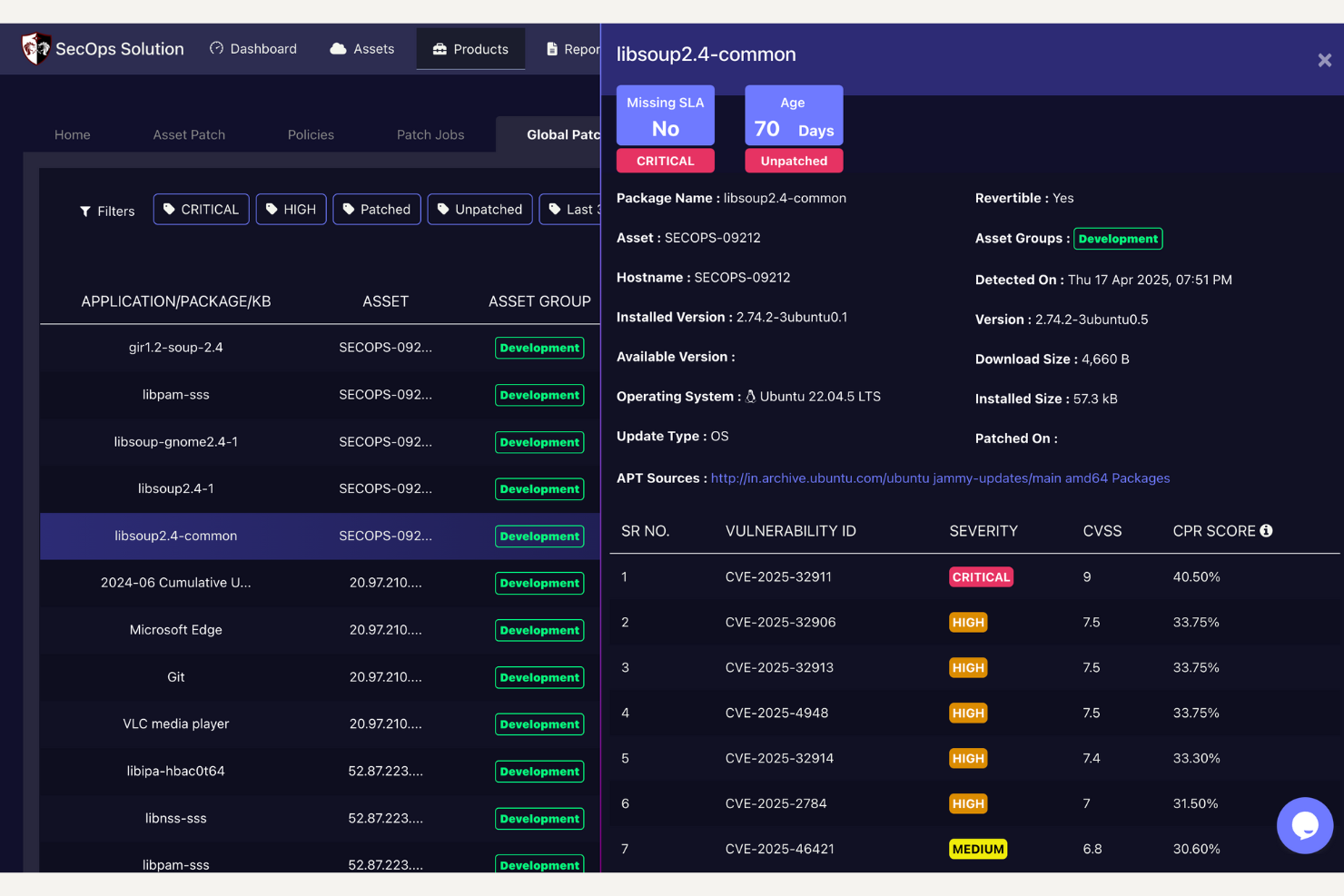Click the Development badge for libsoup2.4-common
The image size is (1344, 896).
click(x=539, y=536)
